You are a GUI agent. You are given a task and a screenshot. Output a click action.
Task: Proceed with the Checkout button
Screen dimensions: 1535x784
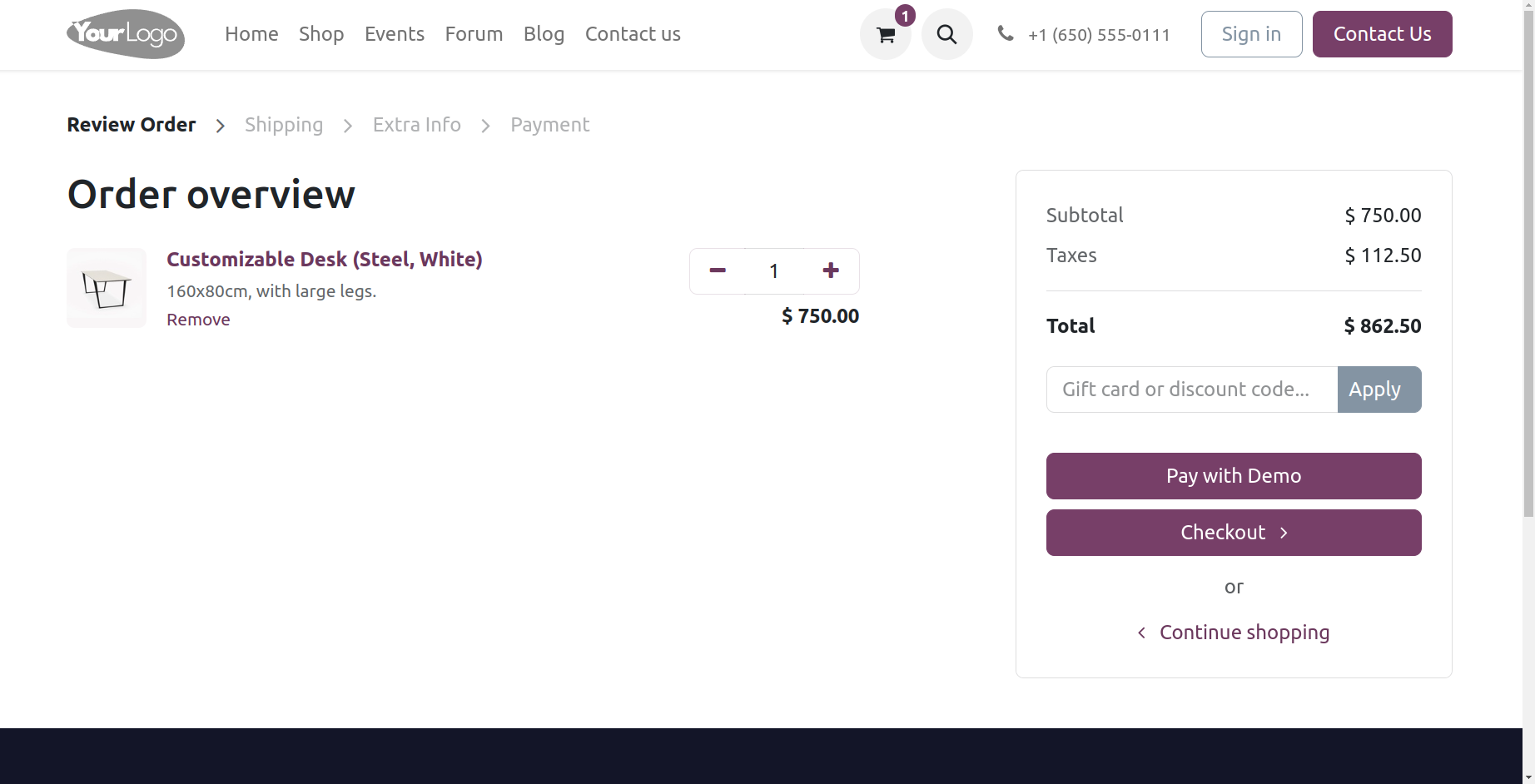[1233, 533]
